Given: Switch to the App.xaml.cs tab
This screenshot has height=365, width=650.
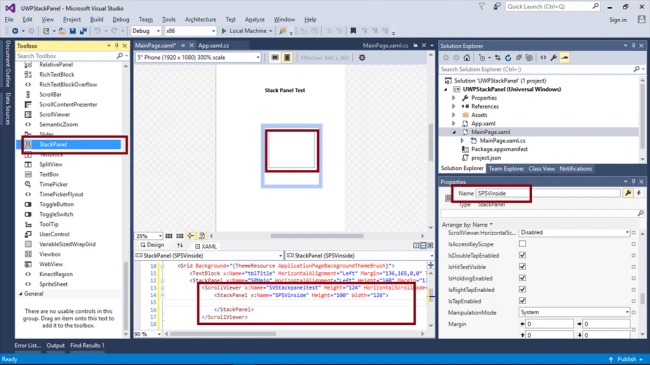Looking at the screenshot, I should tap(213, 46).
